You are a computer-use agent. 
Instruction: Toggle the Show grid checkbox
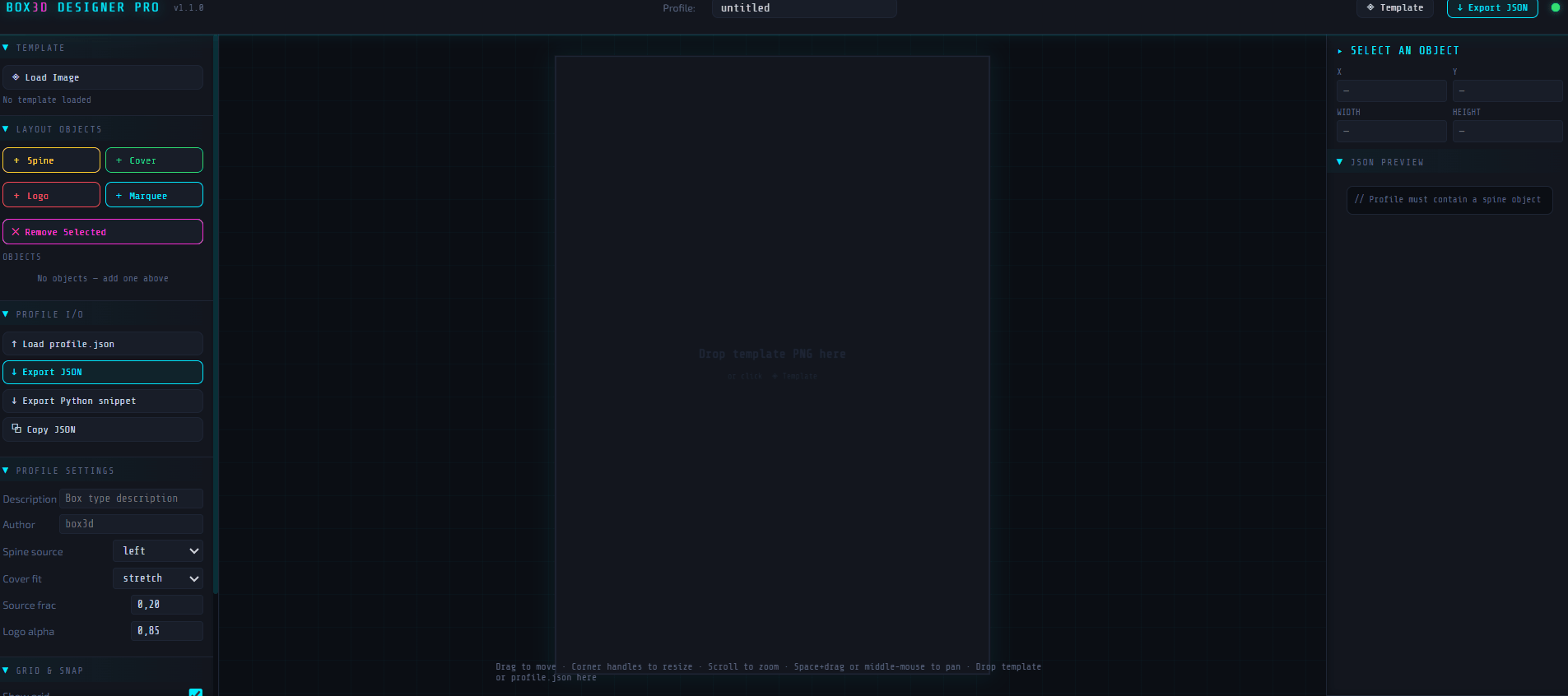(196, 693)
